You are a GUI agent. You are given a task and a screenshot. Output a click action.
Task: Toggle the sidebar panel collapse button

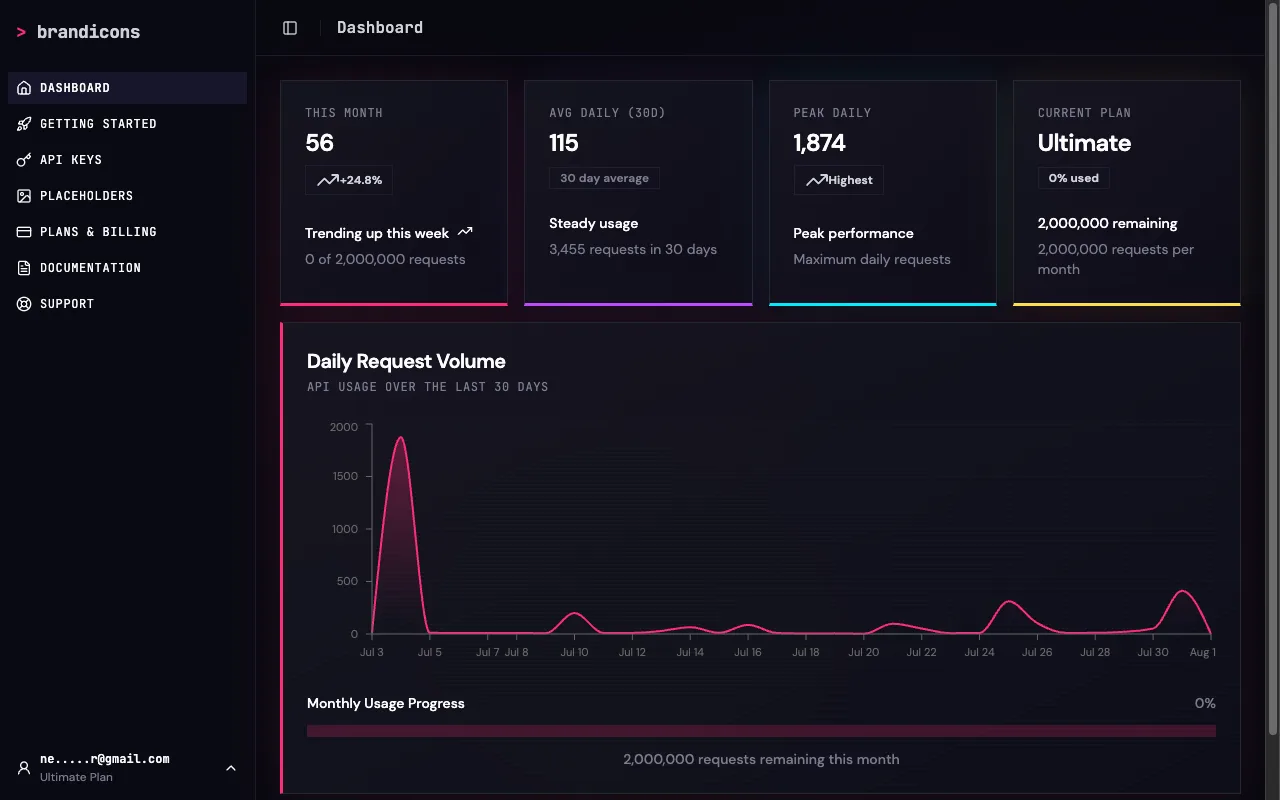click(290, 28)
